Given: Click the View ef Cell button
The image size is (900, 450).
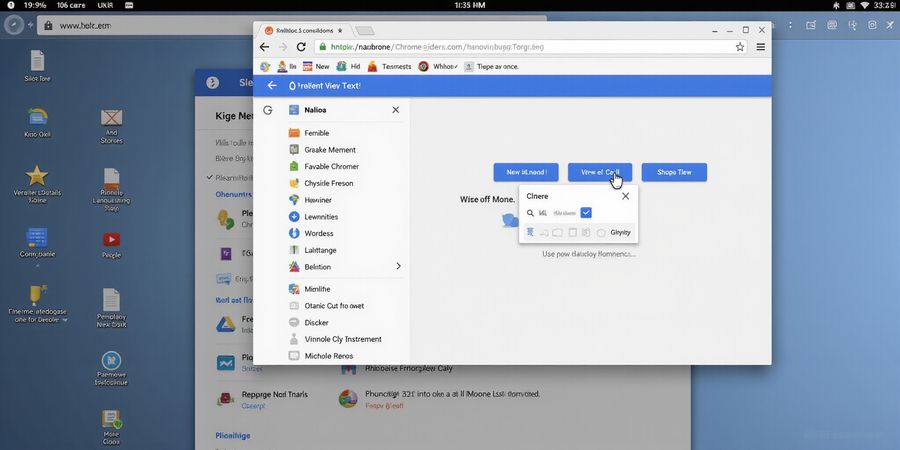Looking at the screenshot, I should (600, 172).
